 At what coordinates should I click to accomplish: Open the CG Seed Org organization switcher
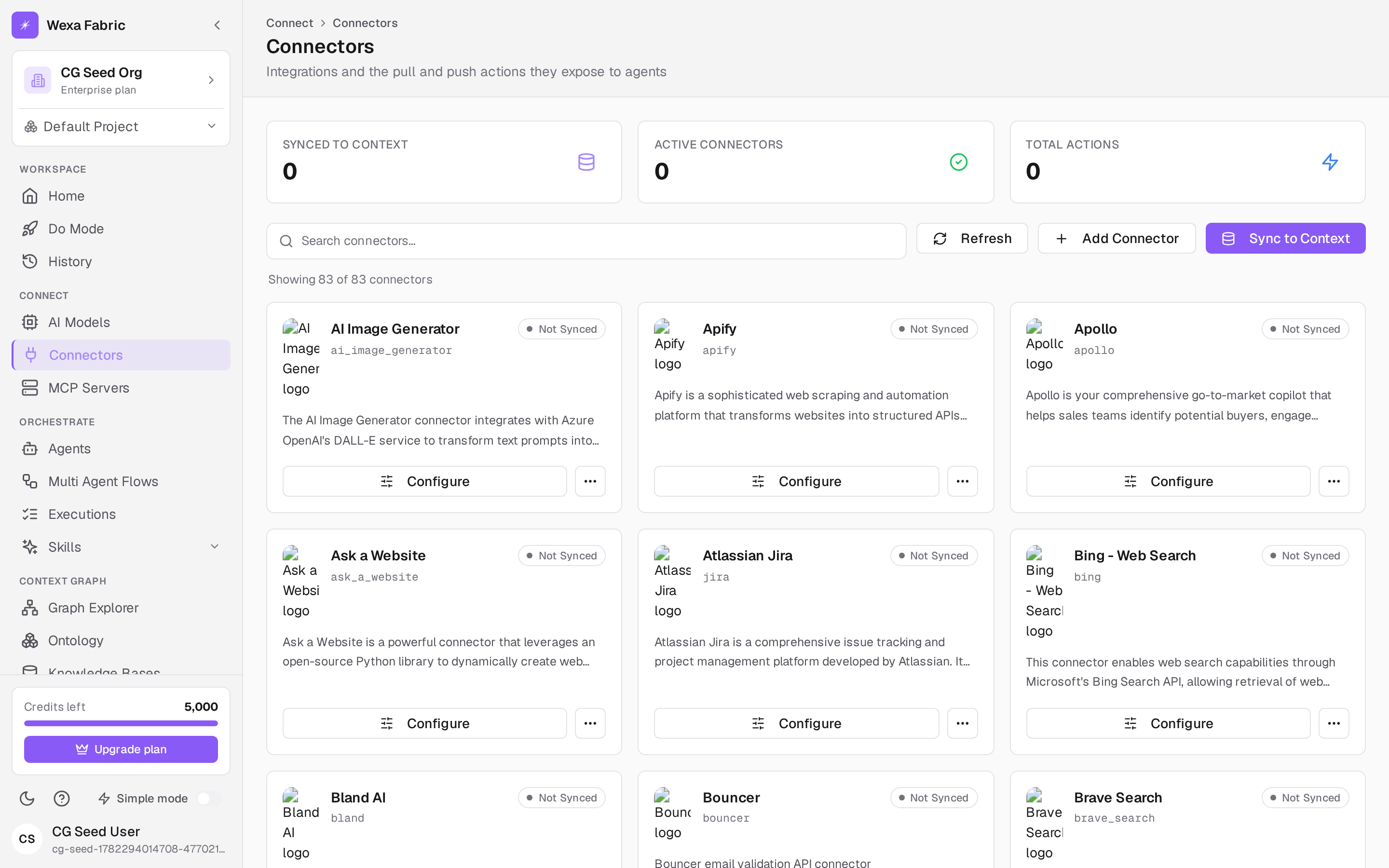121,80
